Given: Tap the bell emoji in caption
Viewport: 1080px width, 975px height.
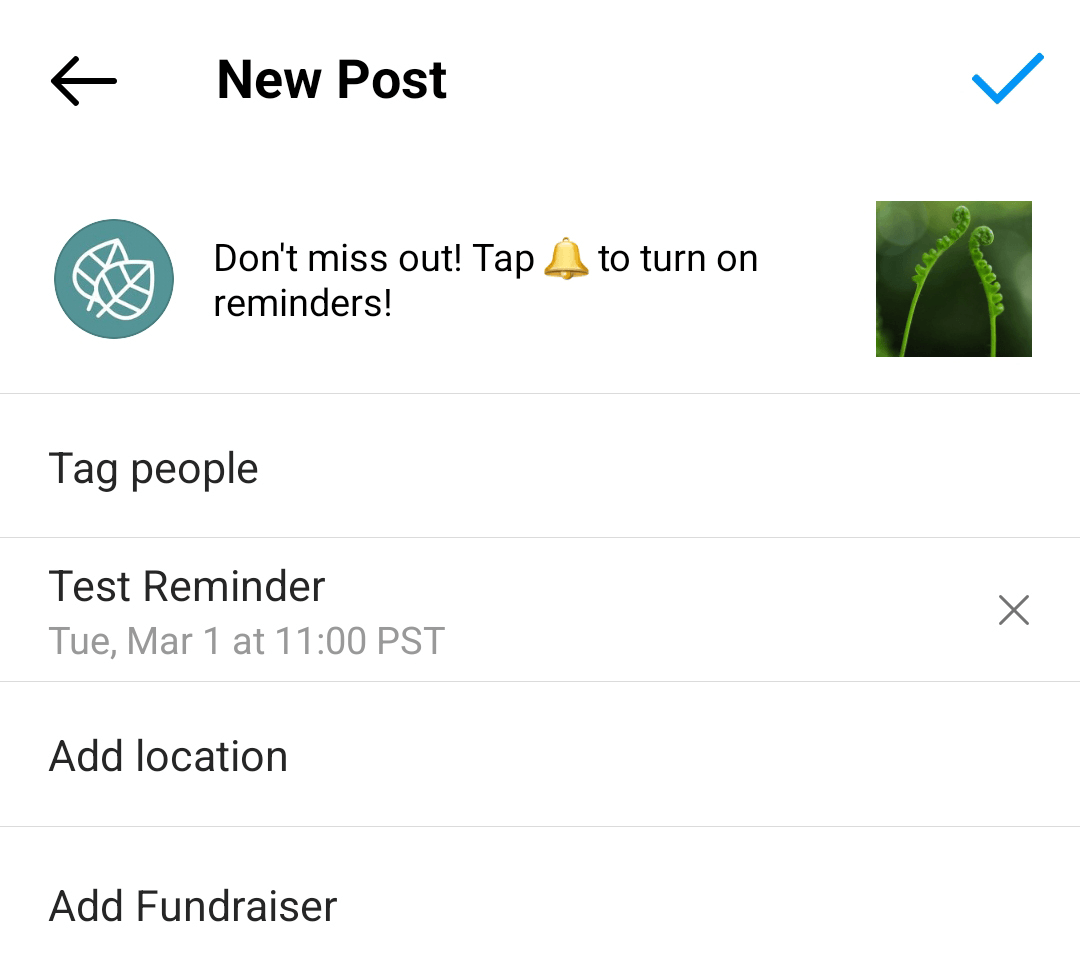Looking at the screenshot, I should [566, 258].
